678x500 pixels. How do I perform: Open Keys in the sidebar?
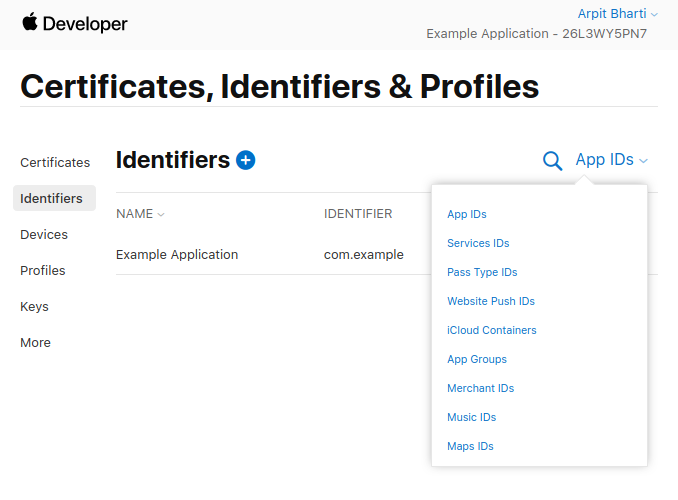click(34, 306)
